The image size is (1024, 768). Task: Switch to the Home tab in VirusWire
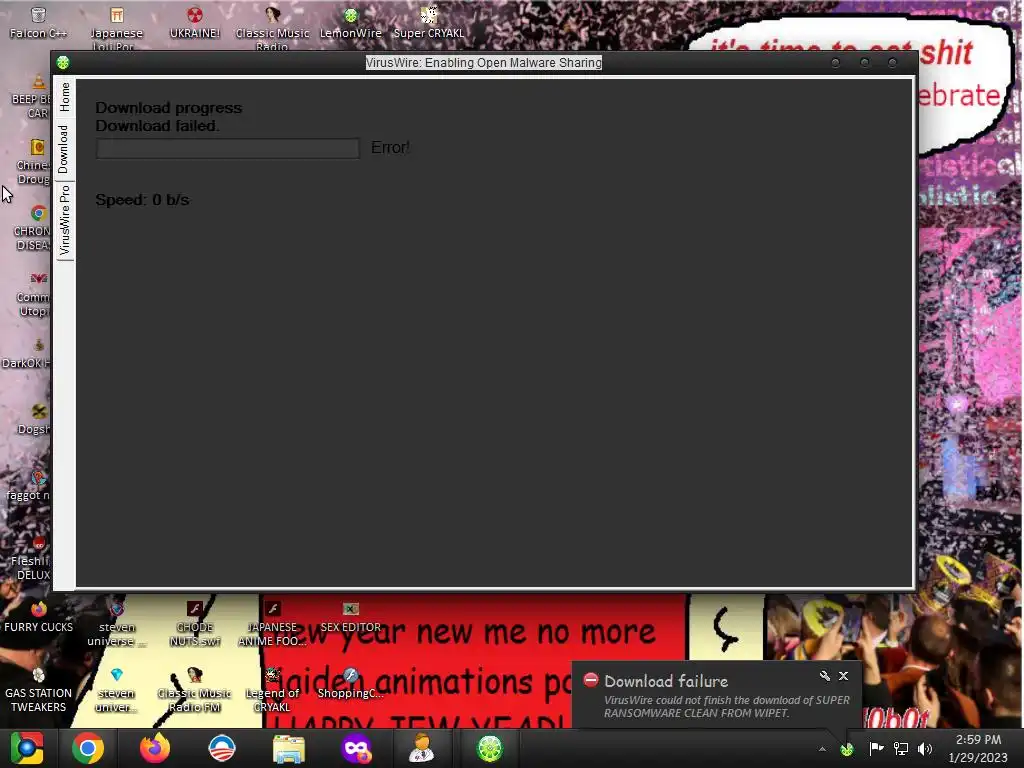pyautogui.click(x=64, y=97)
